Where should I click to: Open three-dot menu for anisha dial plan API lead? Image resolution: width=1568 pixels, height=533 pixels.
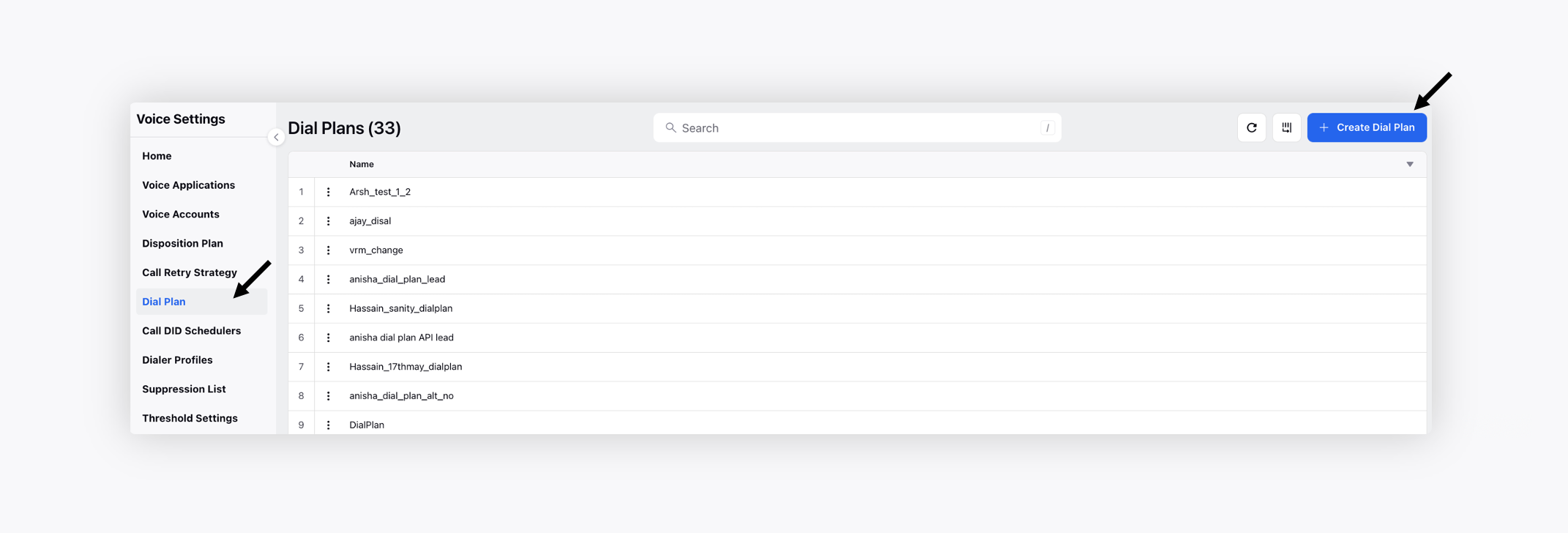coord(328,338)
